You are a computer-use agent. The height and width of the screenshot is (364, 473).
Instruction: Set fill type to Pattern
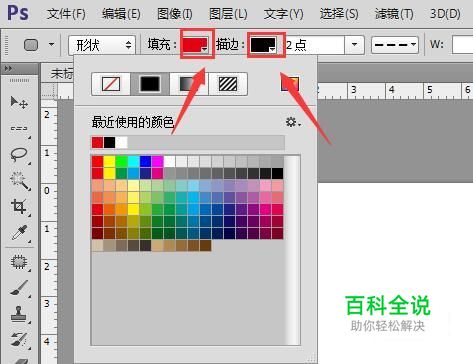[x=228, y=84]
